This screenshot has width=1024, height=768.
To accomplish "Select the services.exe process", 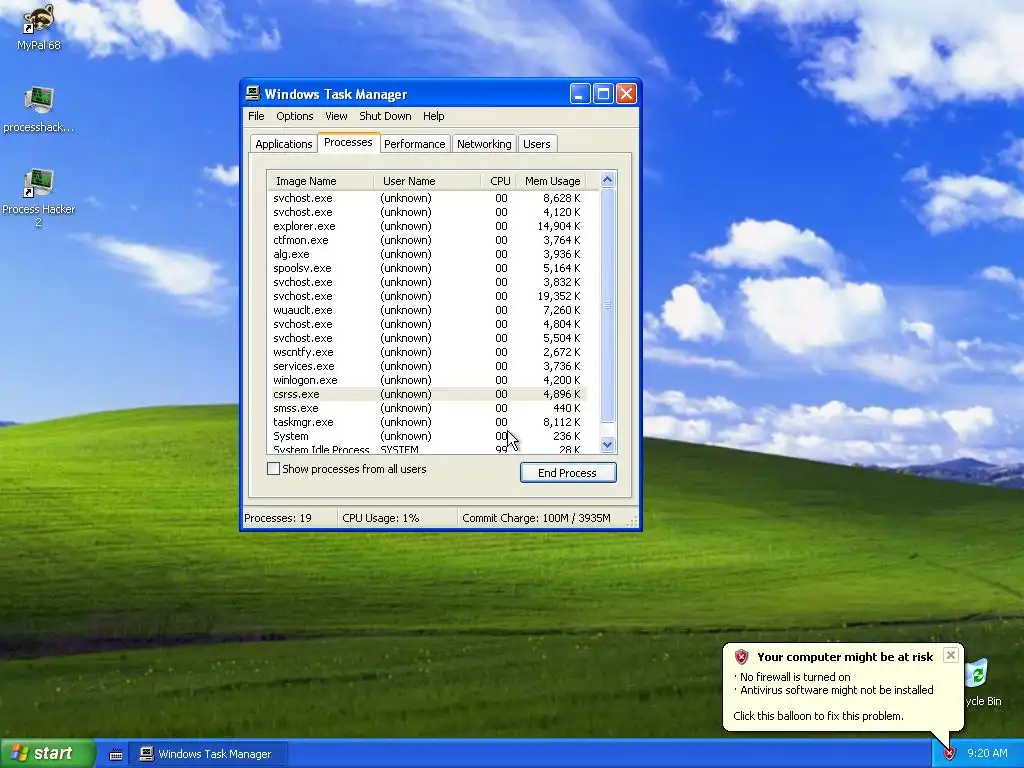I will click(x=427, y=366).
